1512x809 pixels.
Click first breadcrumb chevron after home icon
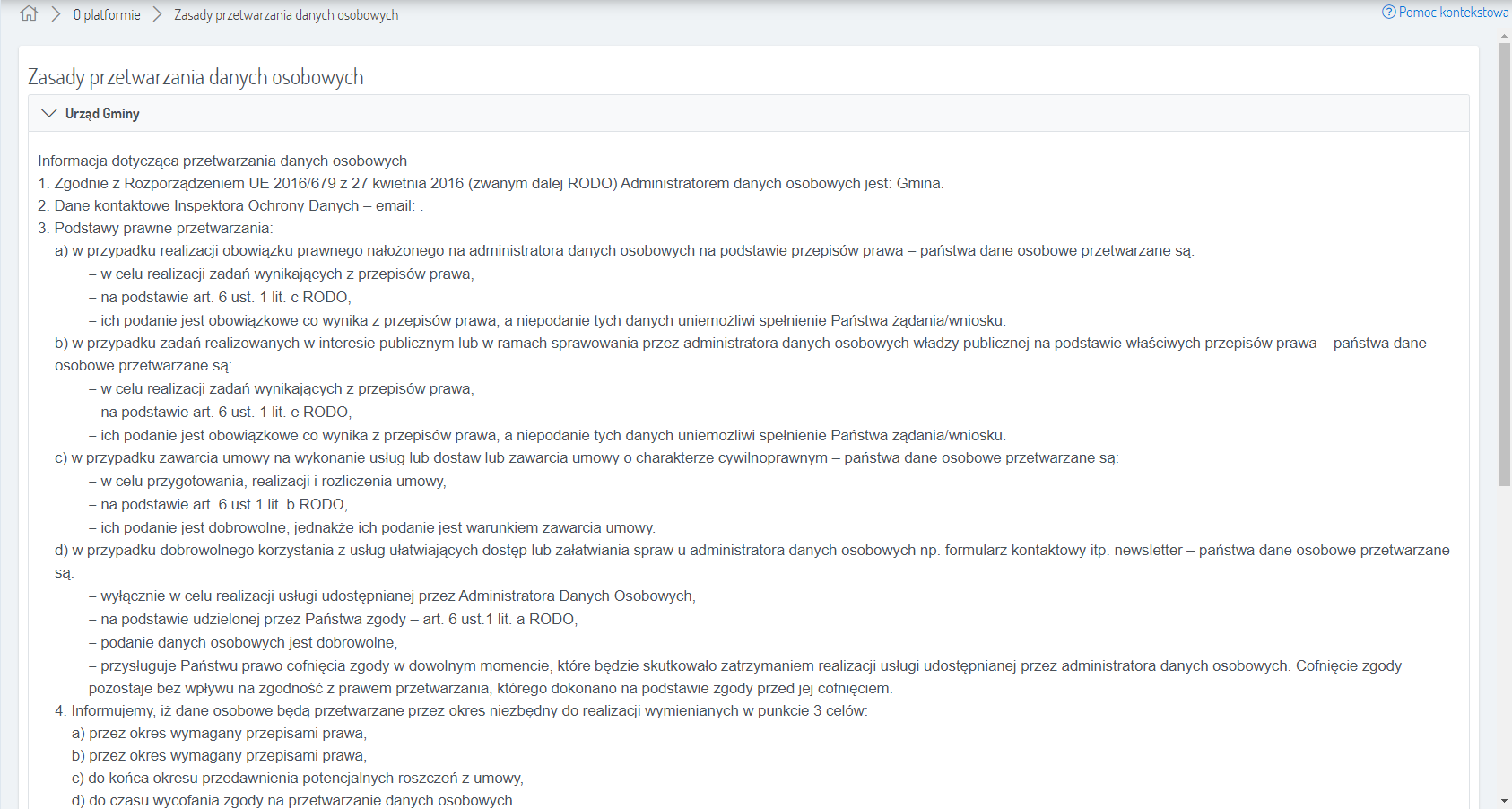point(56,14)
